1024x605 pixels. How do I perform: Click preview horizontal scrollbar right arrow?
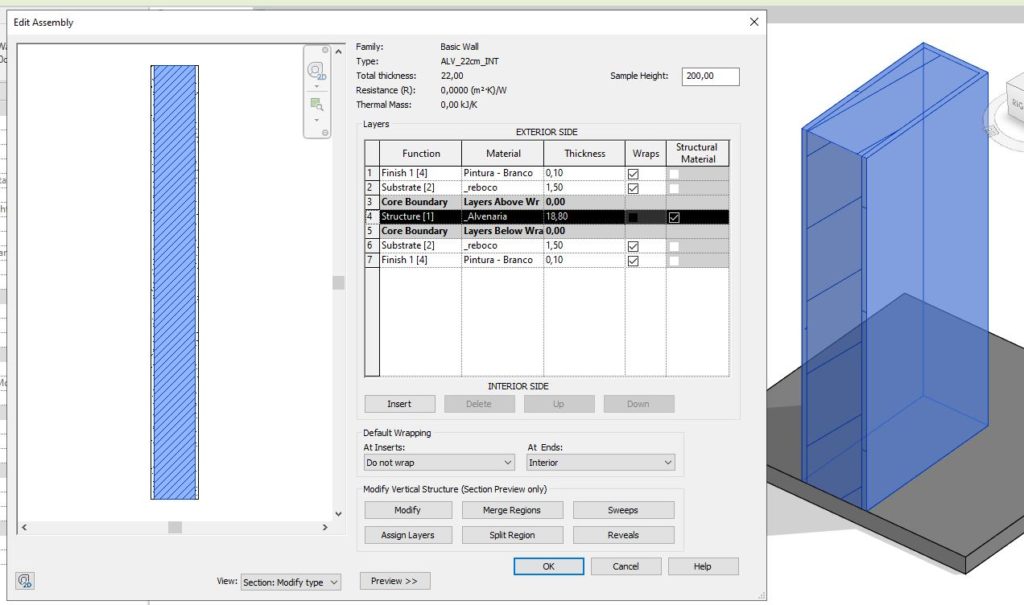click(x=325, y=527)
